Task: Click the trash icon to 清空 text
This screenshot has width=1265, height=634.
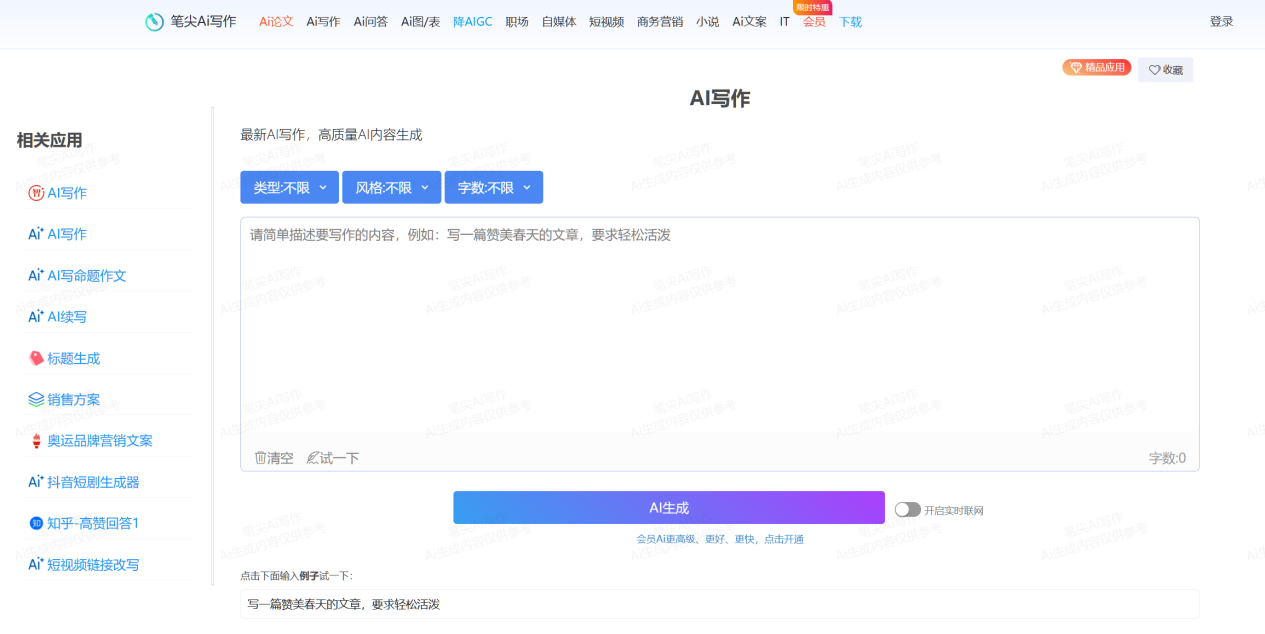Action: [x=261, y=458]
